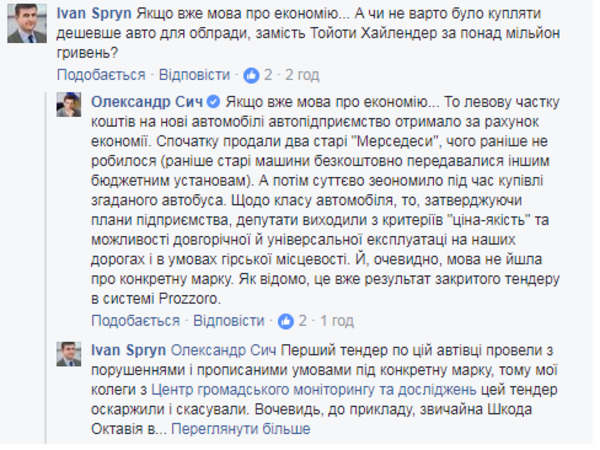
Task: Open the '1 год' timestamp on Сич's reply
Action: [x=337, y=321]
